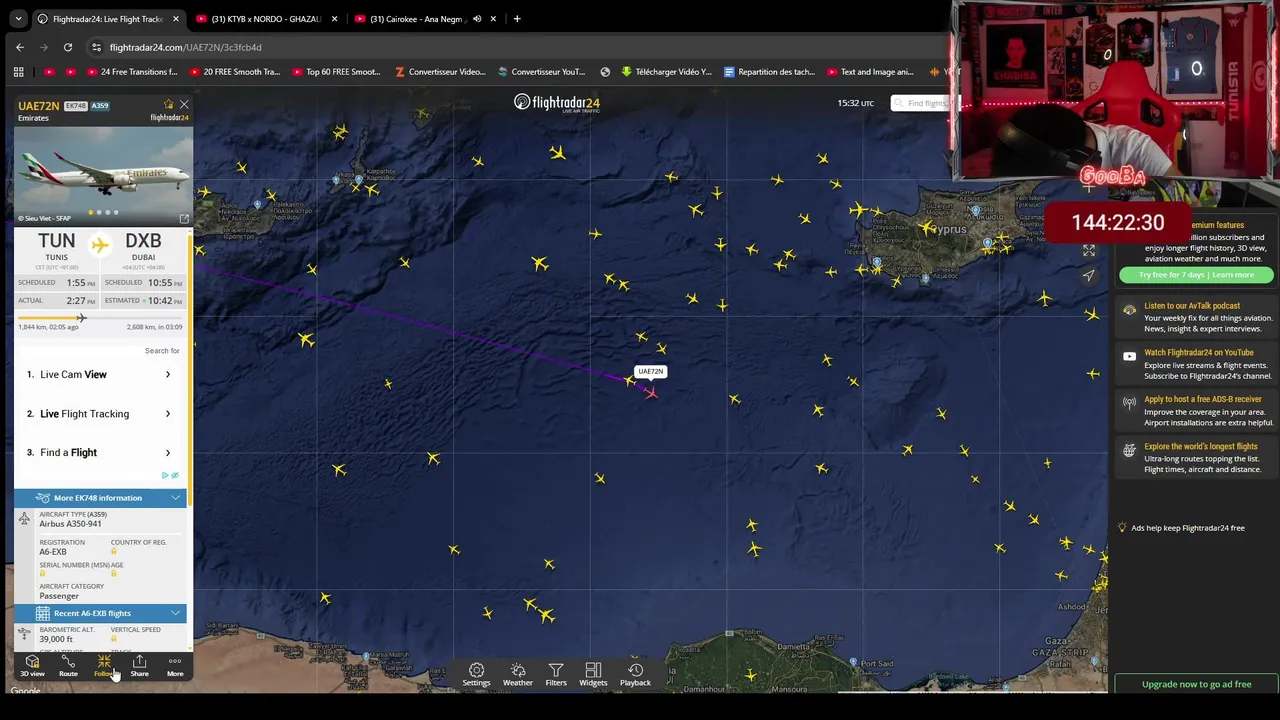Open the tab search dropdown
1280x720 pixels.
pos(18,19)
